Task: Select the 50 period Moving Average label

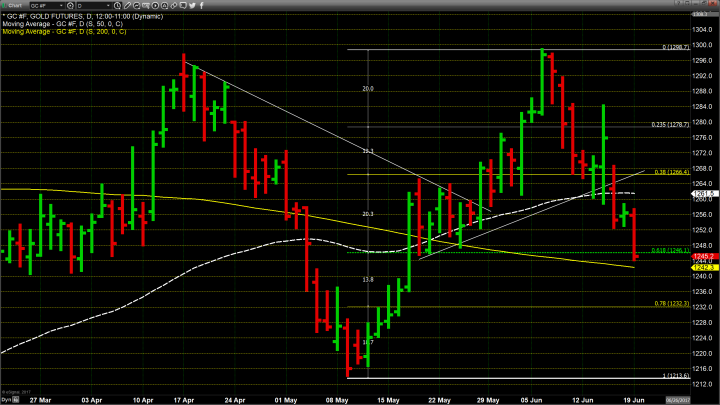Action: point(62,24)
